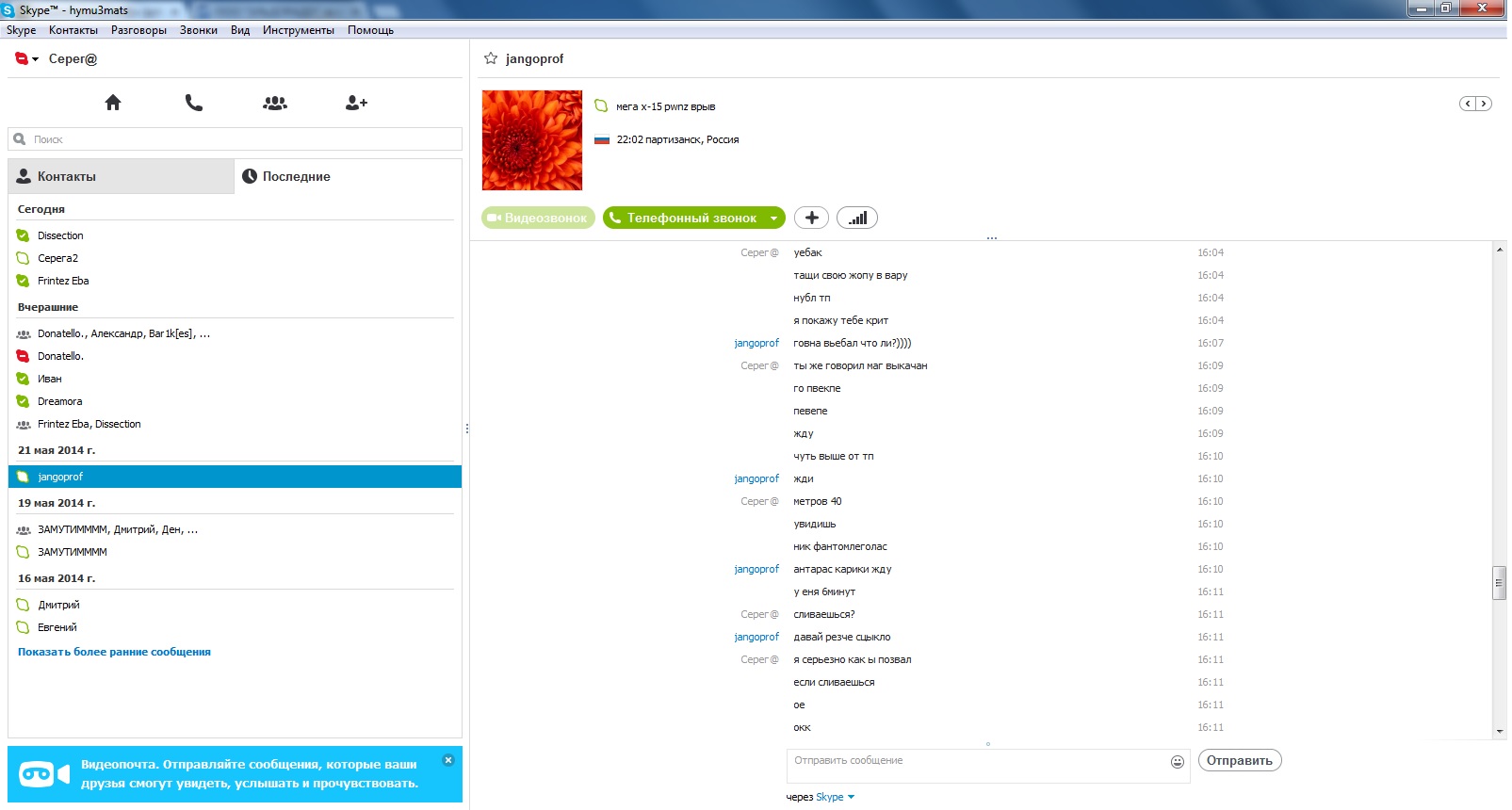Open the Вид menu

coord(240,30)
